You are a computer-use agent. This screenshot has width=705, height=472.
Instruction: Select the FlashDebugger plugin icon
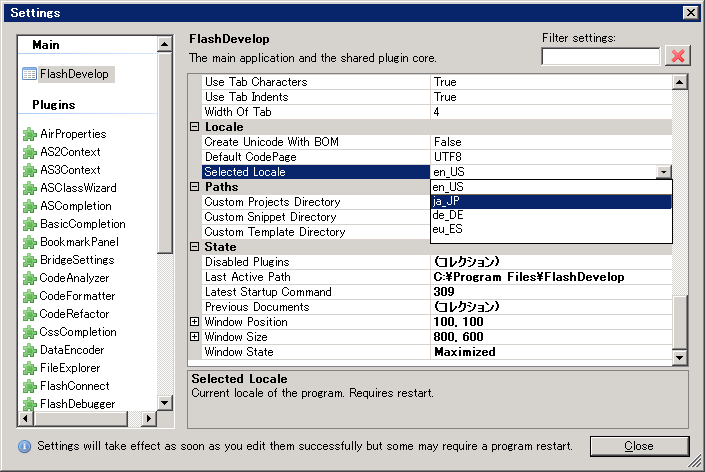click(x=30, y=404)
